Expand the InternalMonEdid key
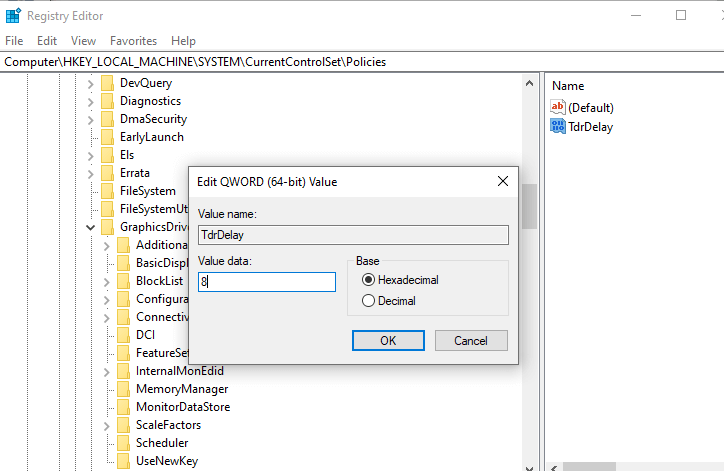Screen dimensions: 724x471 107,372
